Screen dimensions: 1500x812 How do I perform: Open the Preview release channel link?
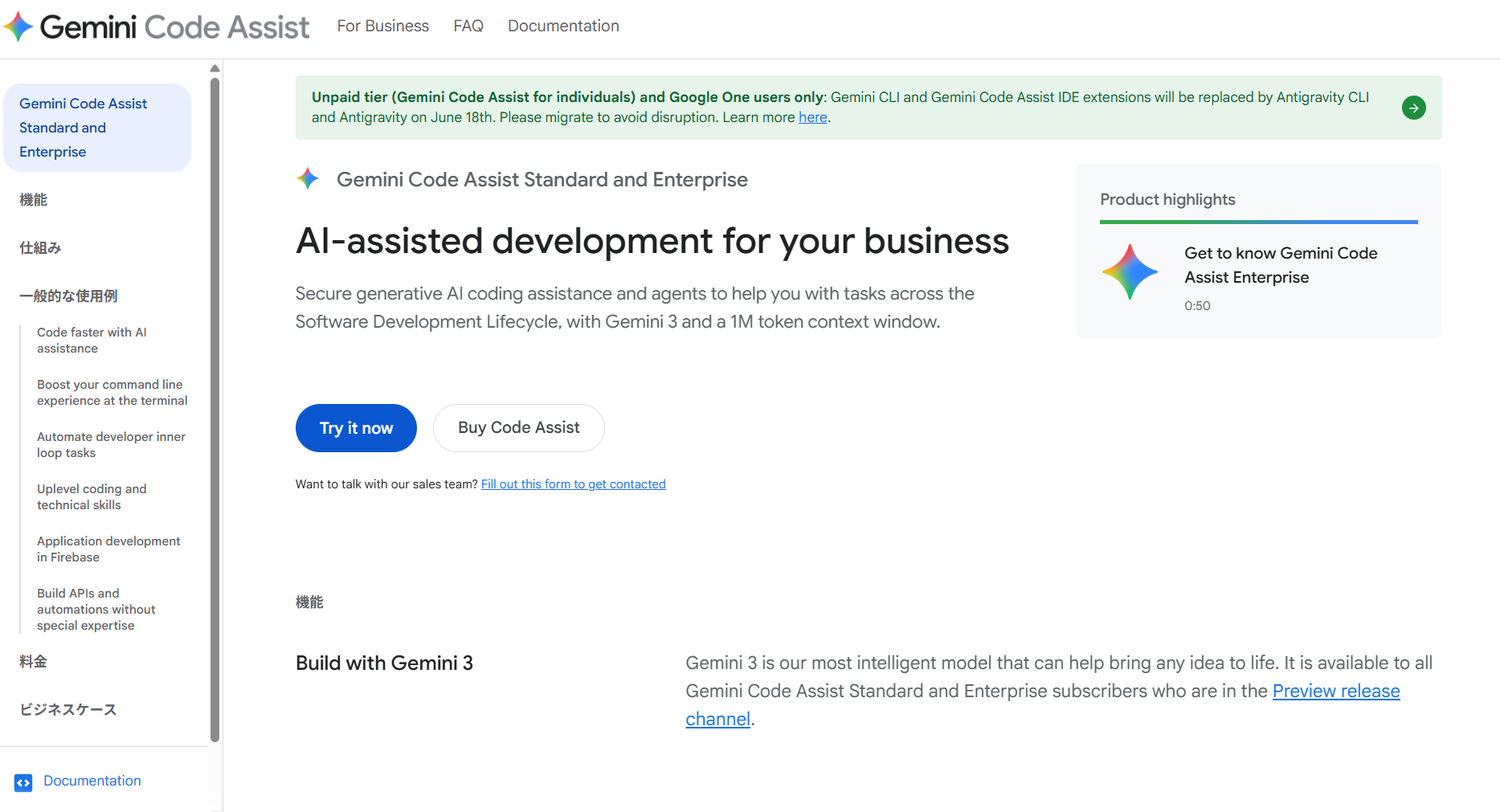click(x=1336, y=691)
